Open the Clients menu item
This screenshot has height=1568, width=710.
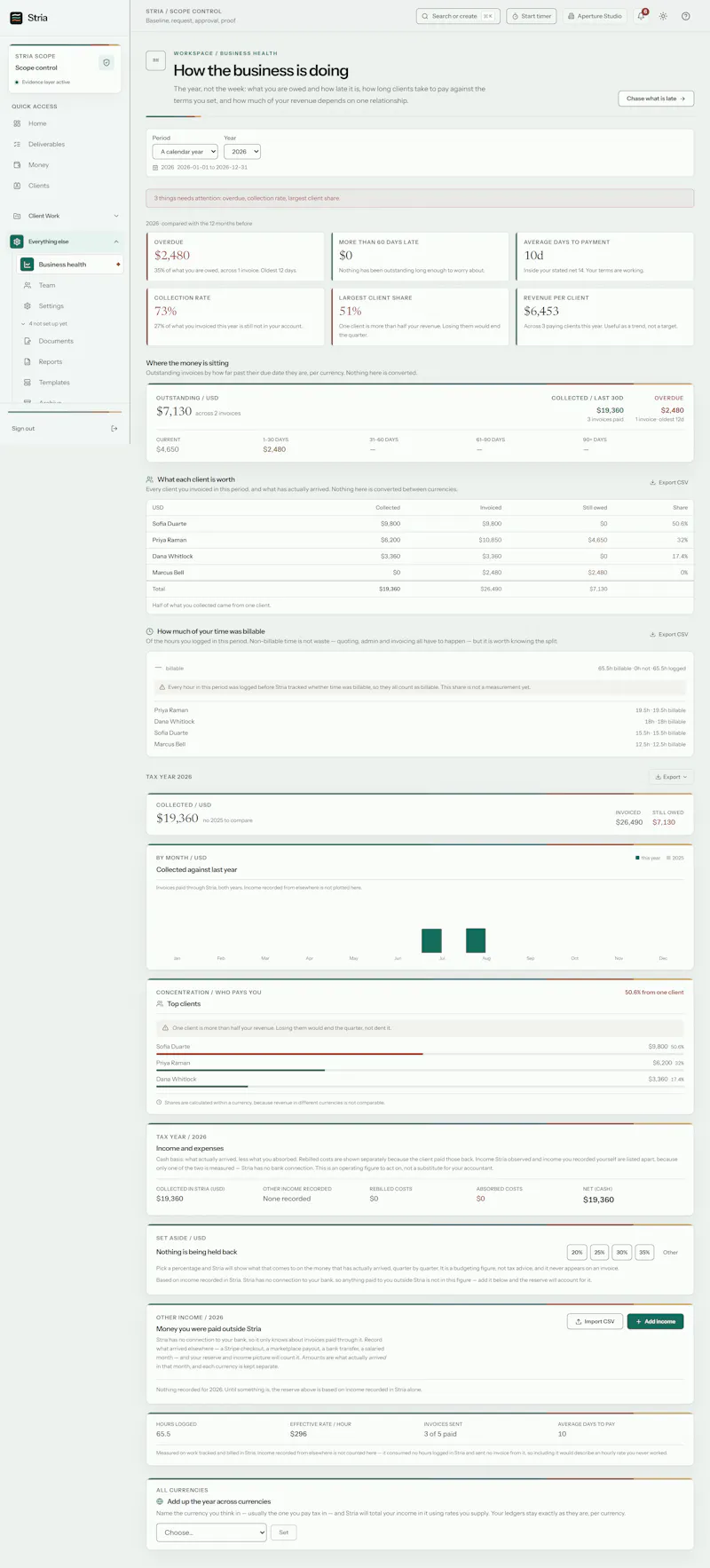pos(64,186)
